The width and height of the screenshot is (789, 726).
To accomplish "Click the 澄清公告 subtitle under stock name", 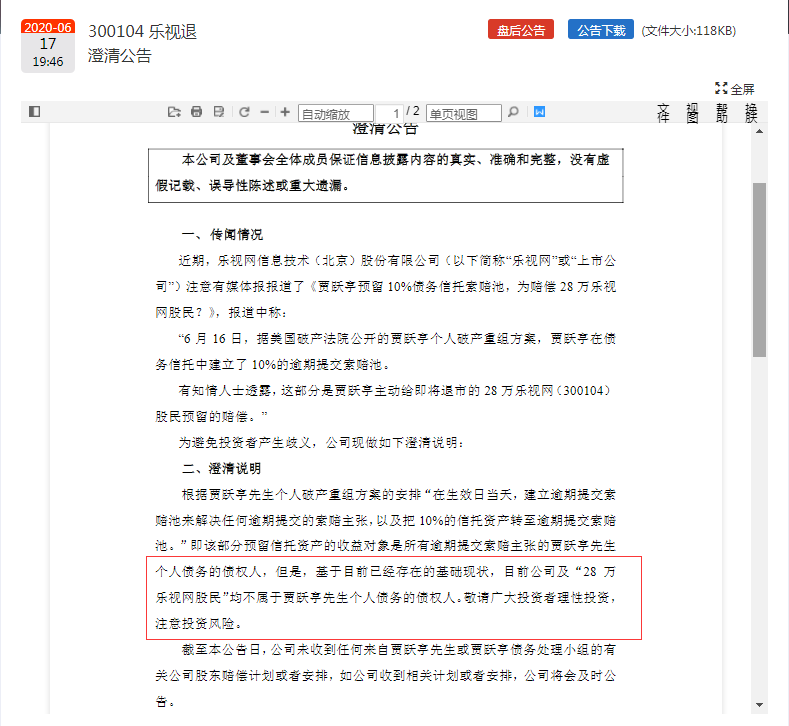I will pyautogui.click(x=120, y=55).
